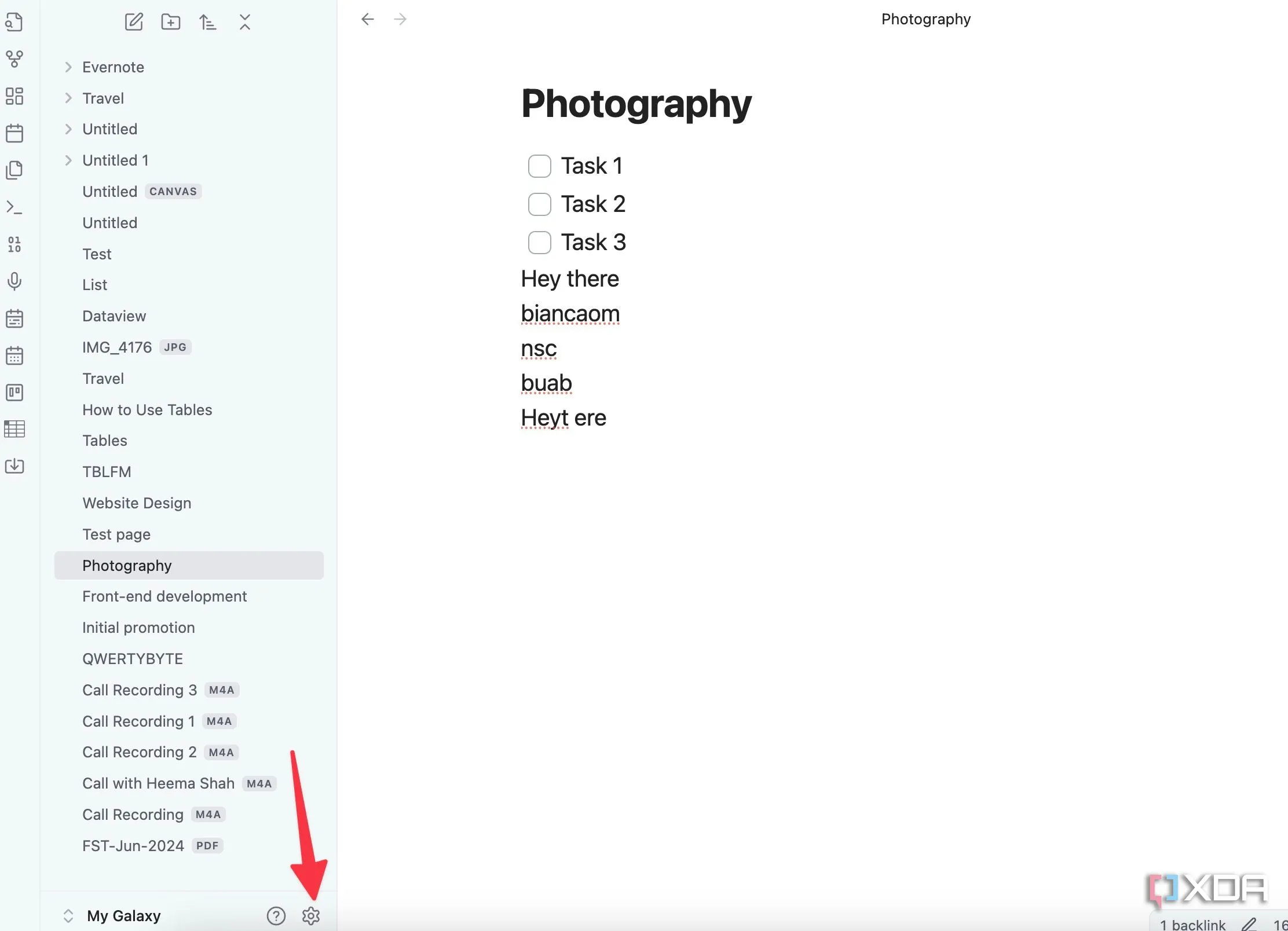This screenshot has height=931, width=1288.
Task: Start the audio recorder microphone icon
Action: (14, 281)
